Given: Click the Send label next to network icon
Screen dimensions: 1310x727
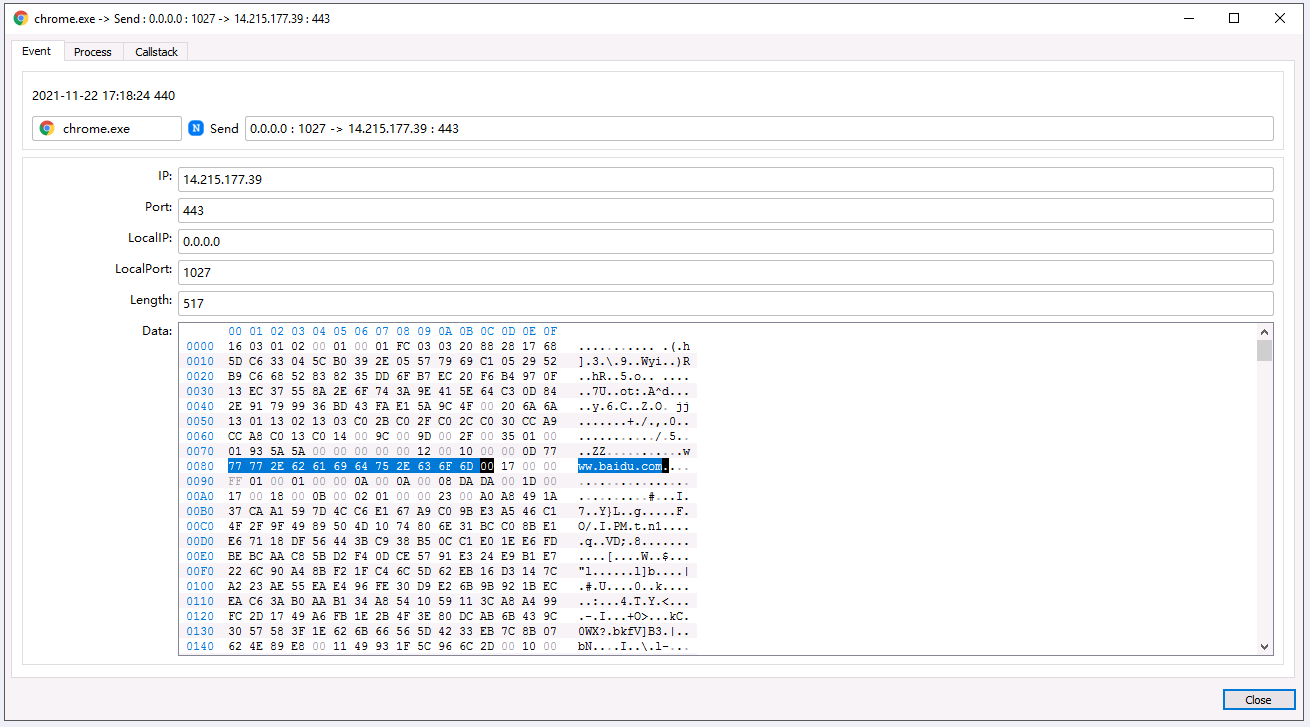Looking at the screenshot, I should click(x=224, y=128).
